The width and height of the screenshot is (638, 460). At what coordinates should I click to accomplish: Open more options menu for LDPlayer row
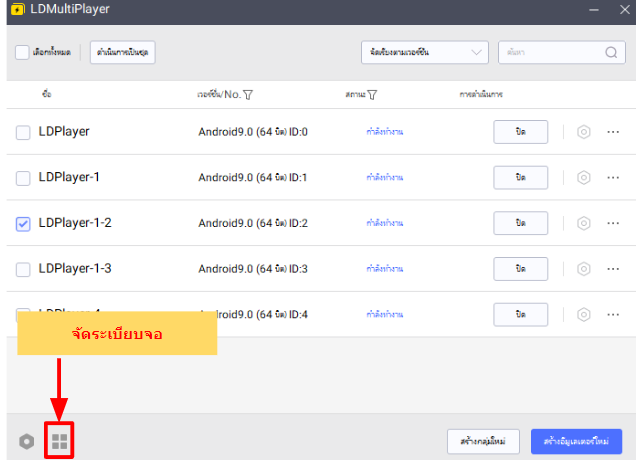click(x=613, y=132)
